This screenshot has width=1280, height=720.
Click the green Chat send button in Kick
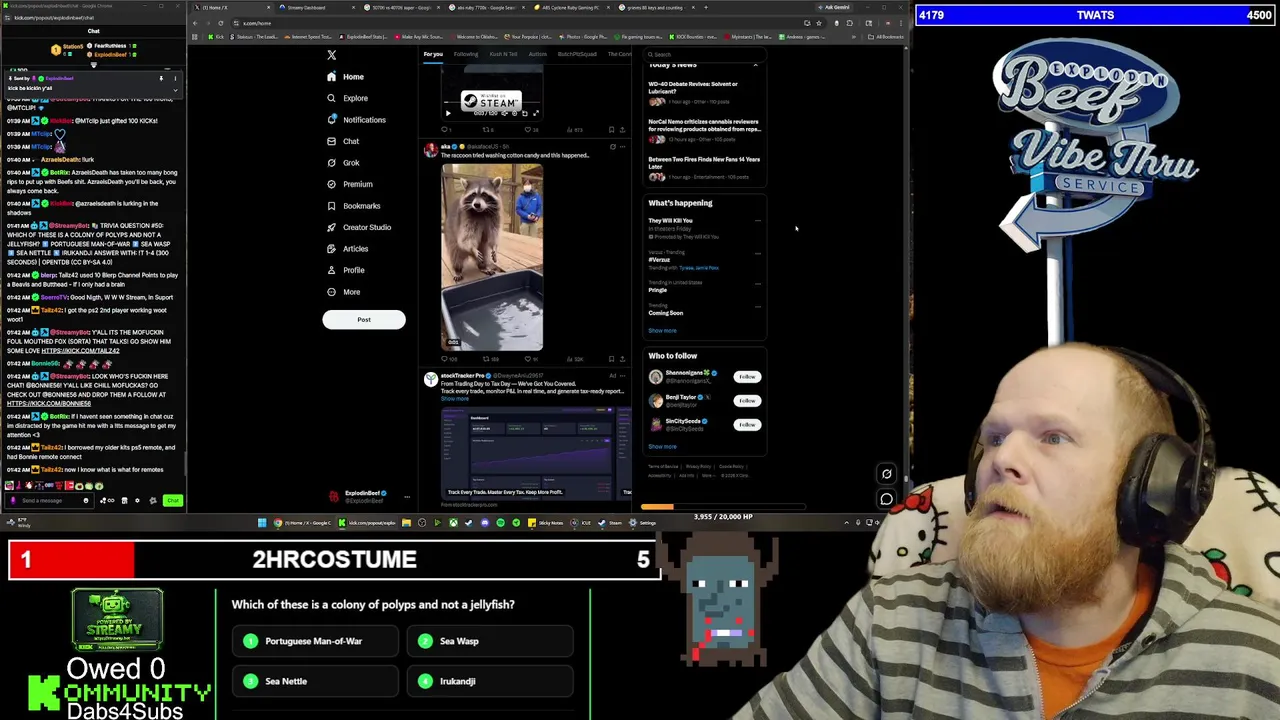point(173,500)
